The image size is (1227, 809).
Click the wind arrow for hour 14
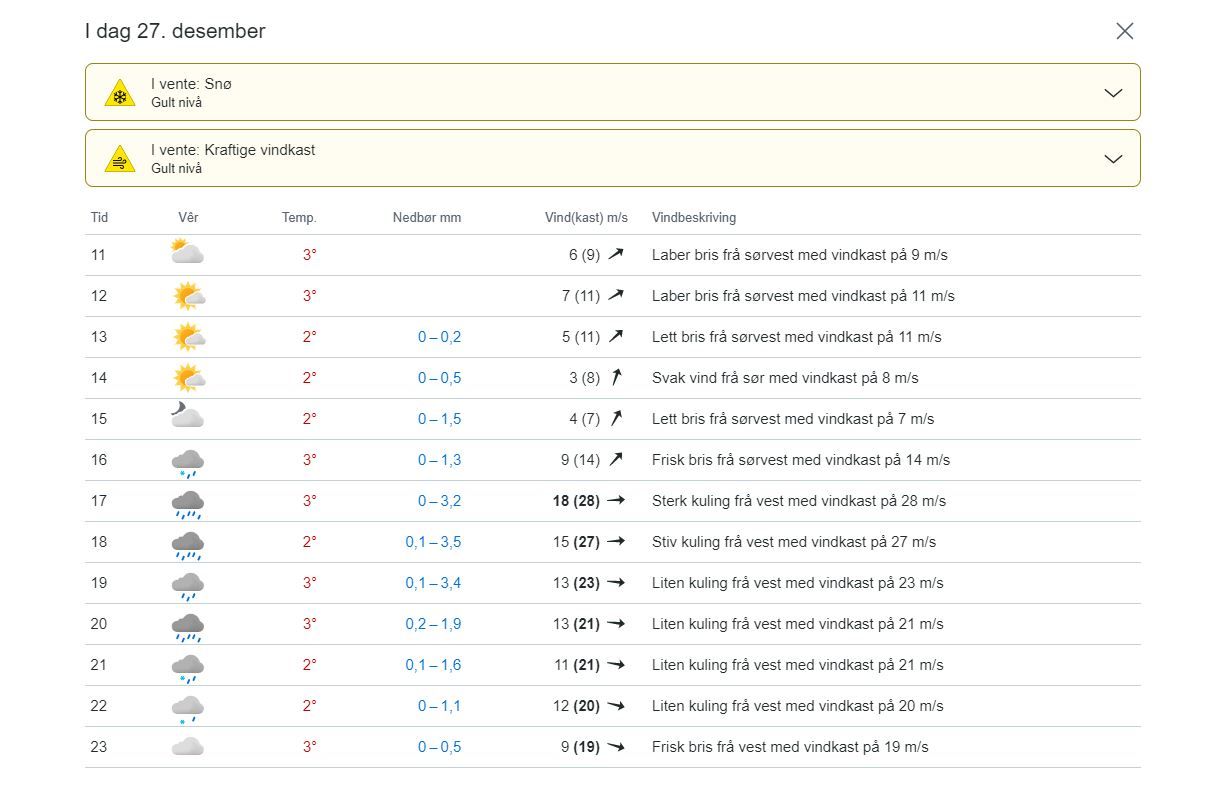[616, 378]
